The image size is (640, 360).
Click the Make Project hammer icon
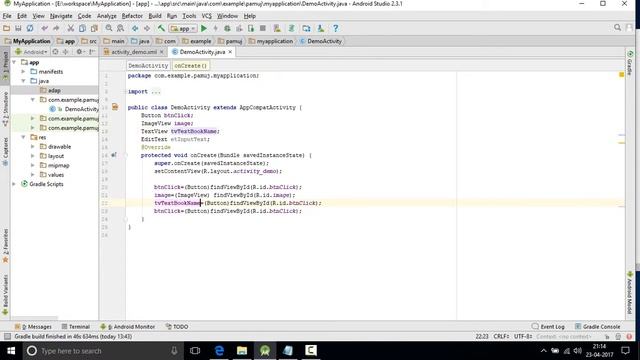[x=161, y=28]
